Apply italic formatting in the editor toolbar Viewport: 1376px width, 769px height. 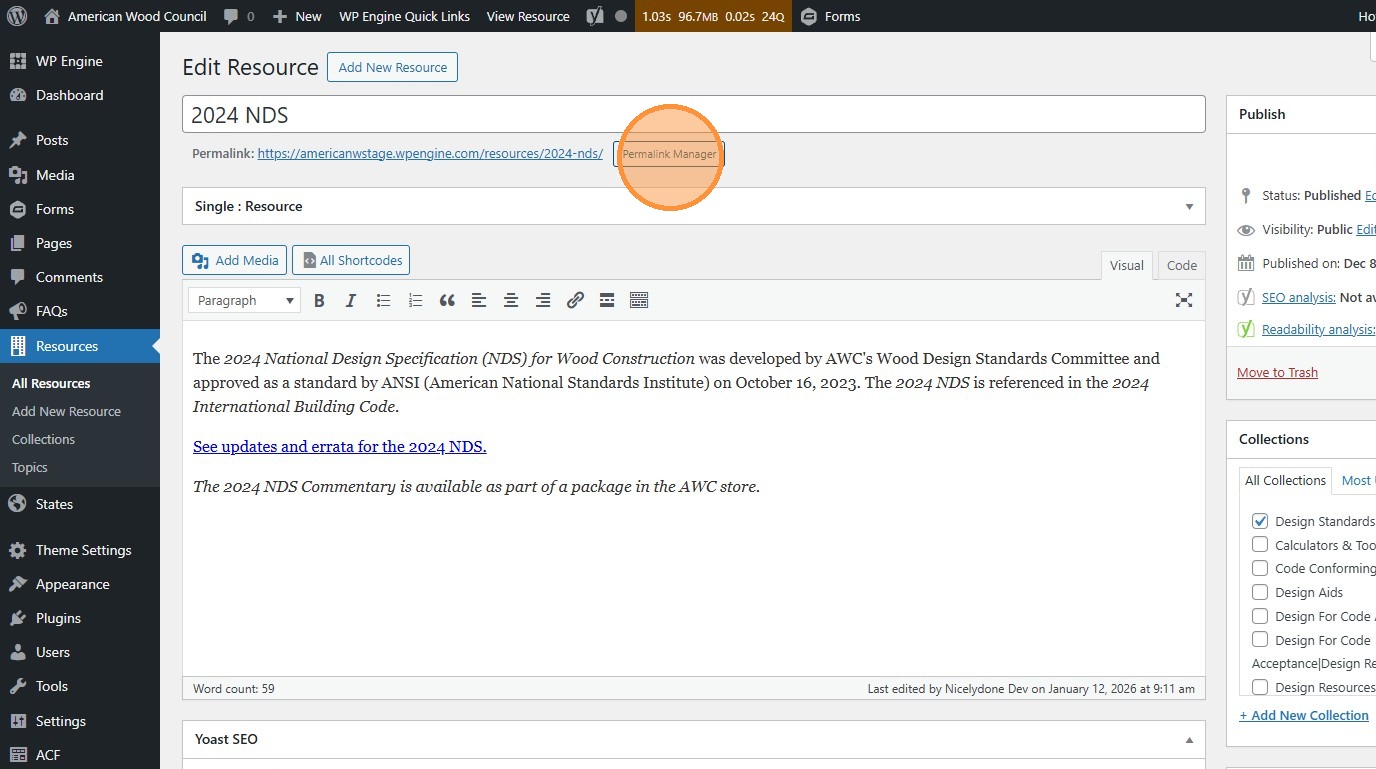351,300
